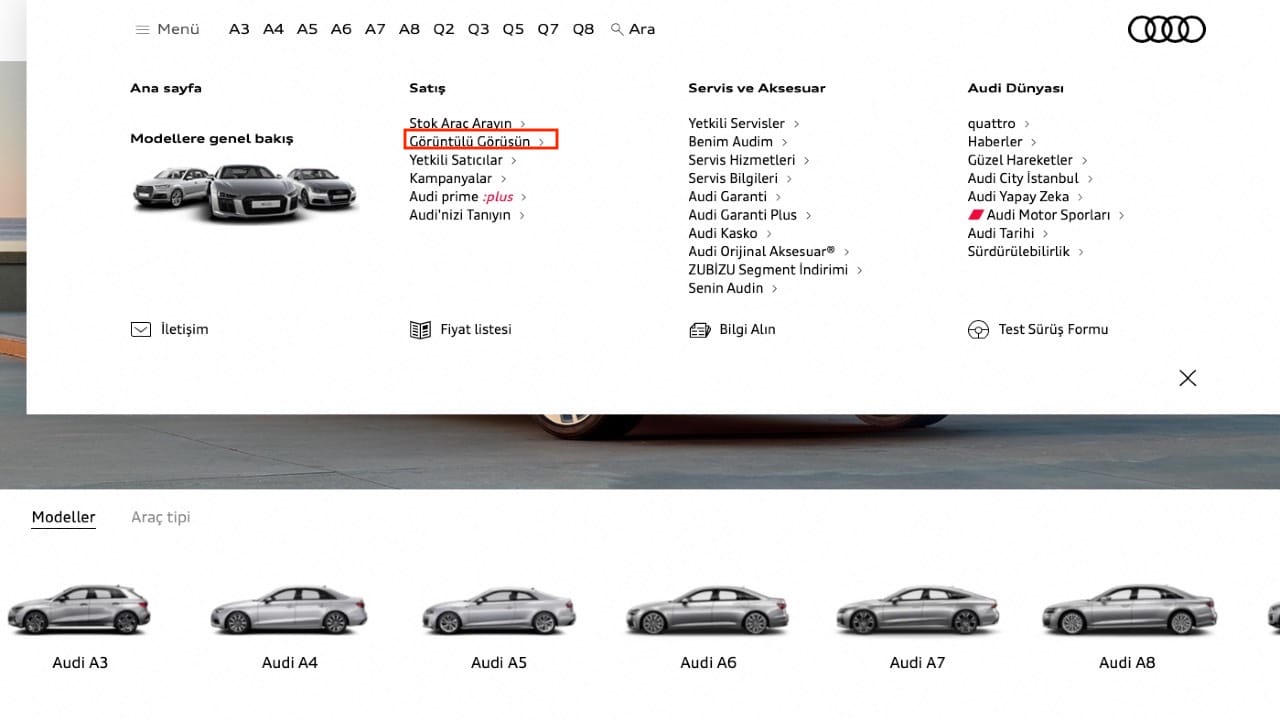The height and width of the screenshot is (720, 1280).
Task: Select A5 in top navigation
Action: 307,29
